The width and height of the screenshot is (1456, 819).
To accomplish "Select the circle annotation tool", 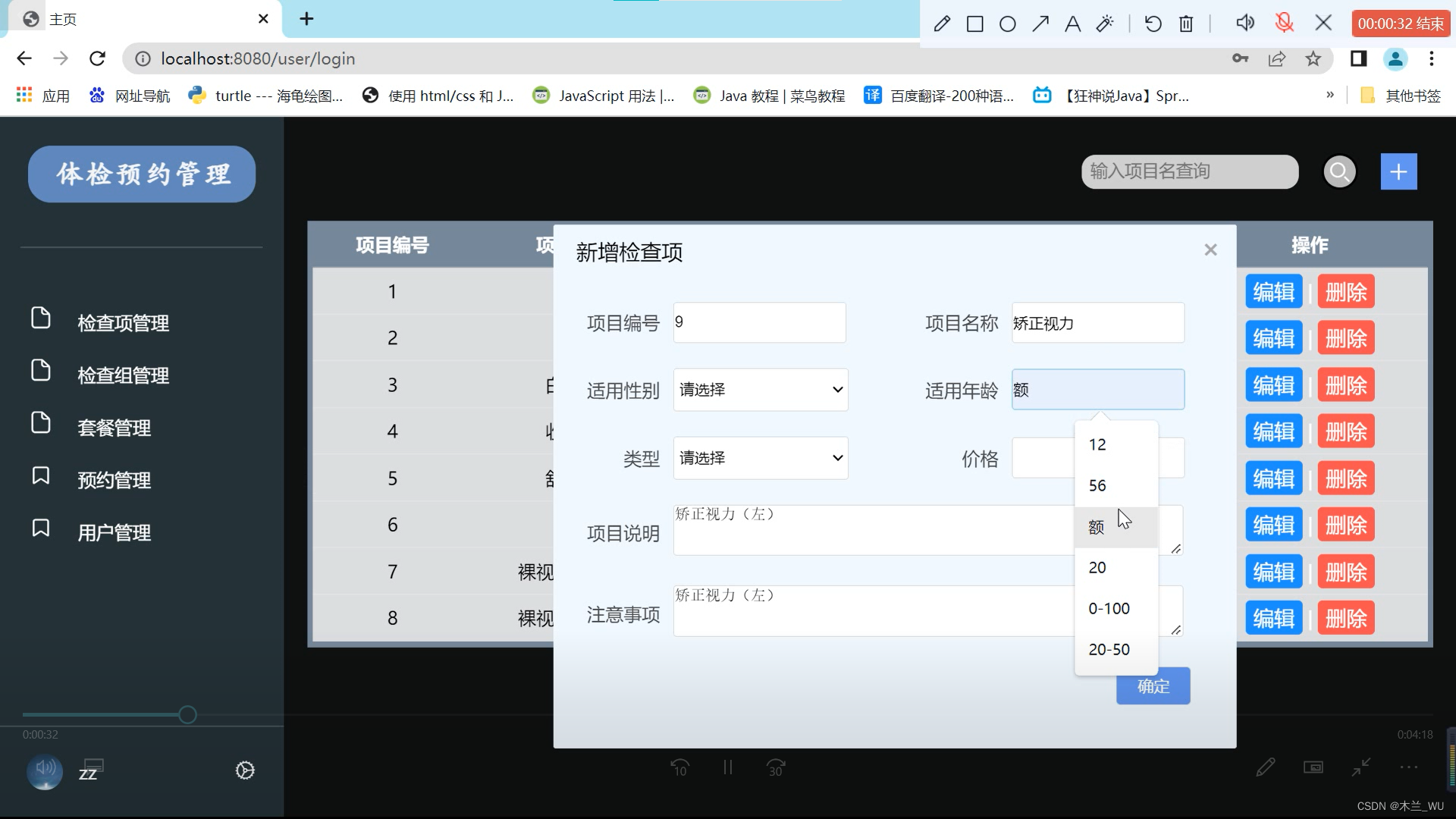I will [1008, 24].
